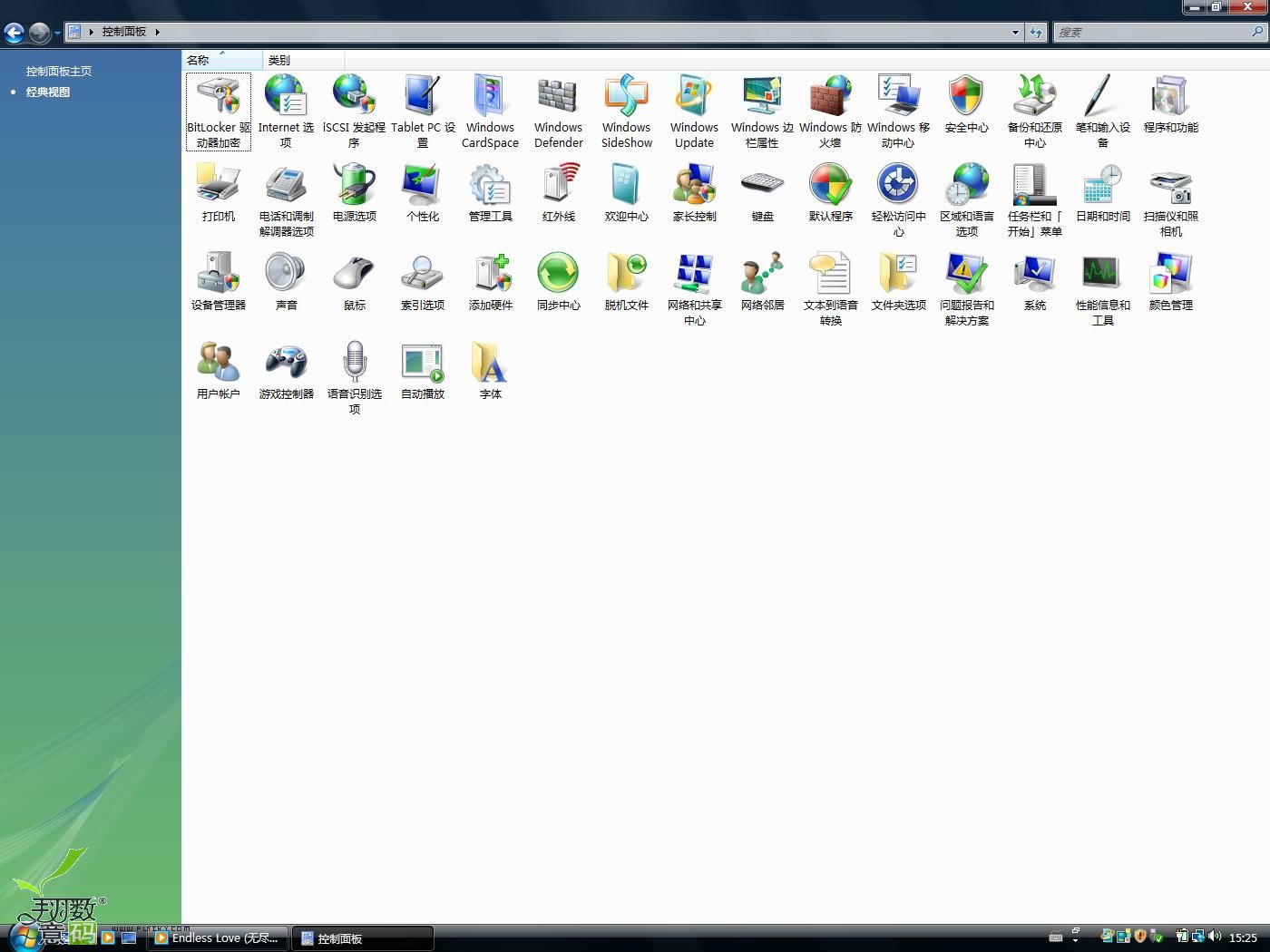Screen dimensions: 1270x952
Task: Open 自动播放 icon
Action: point(423,363)
